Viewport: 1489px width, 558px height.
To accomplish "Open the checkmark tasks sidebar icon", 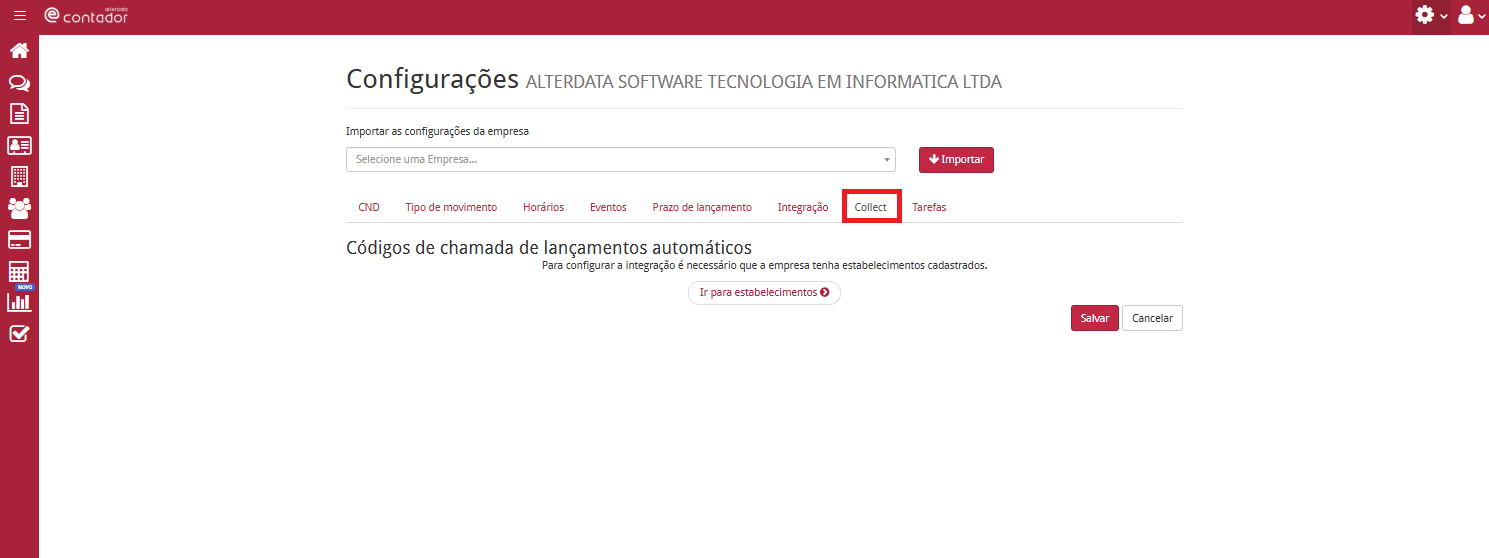I will tap(19, 334).
